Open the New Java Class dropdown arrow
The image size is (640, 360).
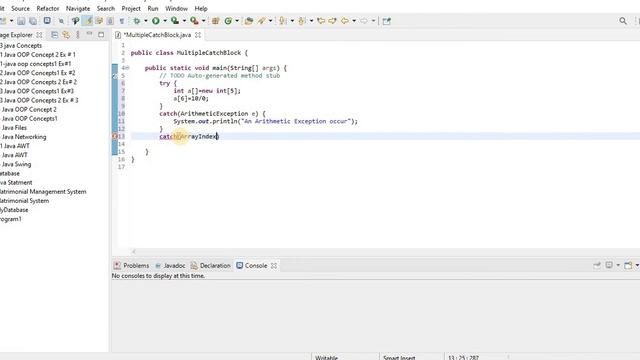coord(237,21)
